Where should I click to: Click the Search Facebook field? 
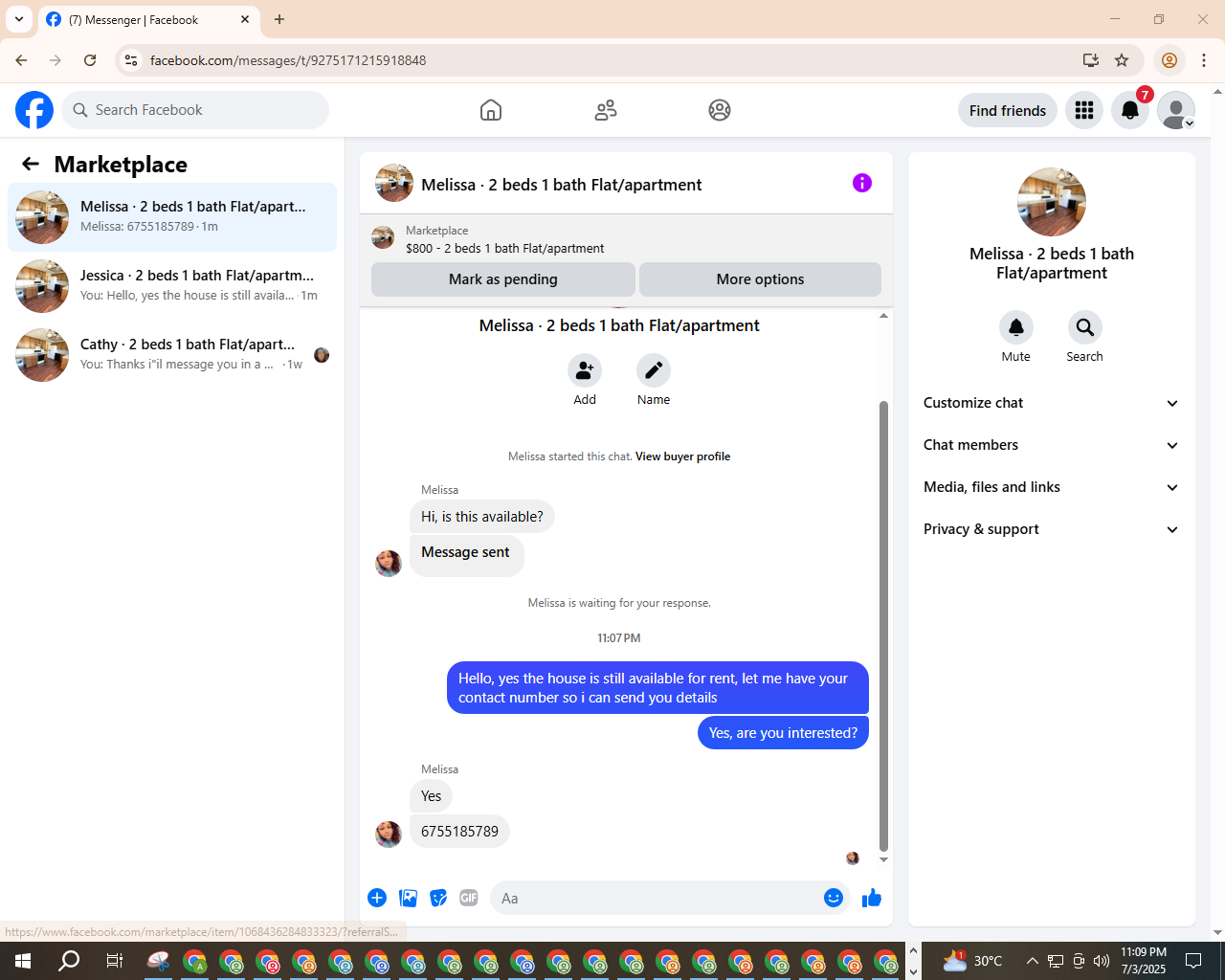point(195,110)
